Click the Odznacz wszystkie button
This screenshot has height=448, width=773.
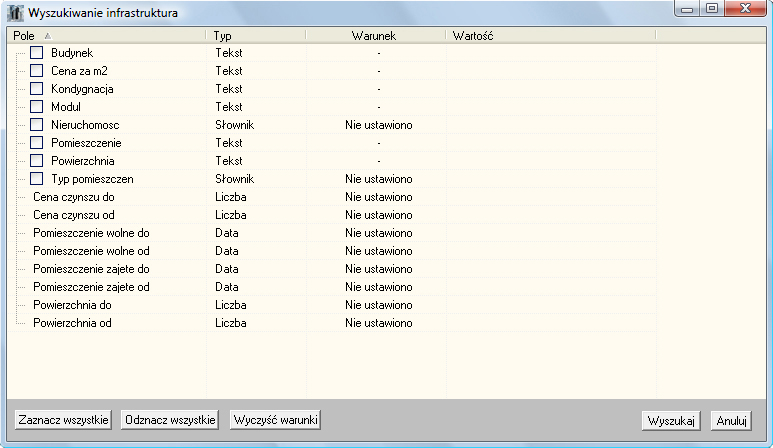(170, 420)
